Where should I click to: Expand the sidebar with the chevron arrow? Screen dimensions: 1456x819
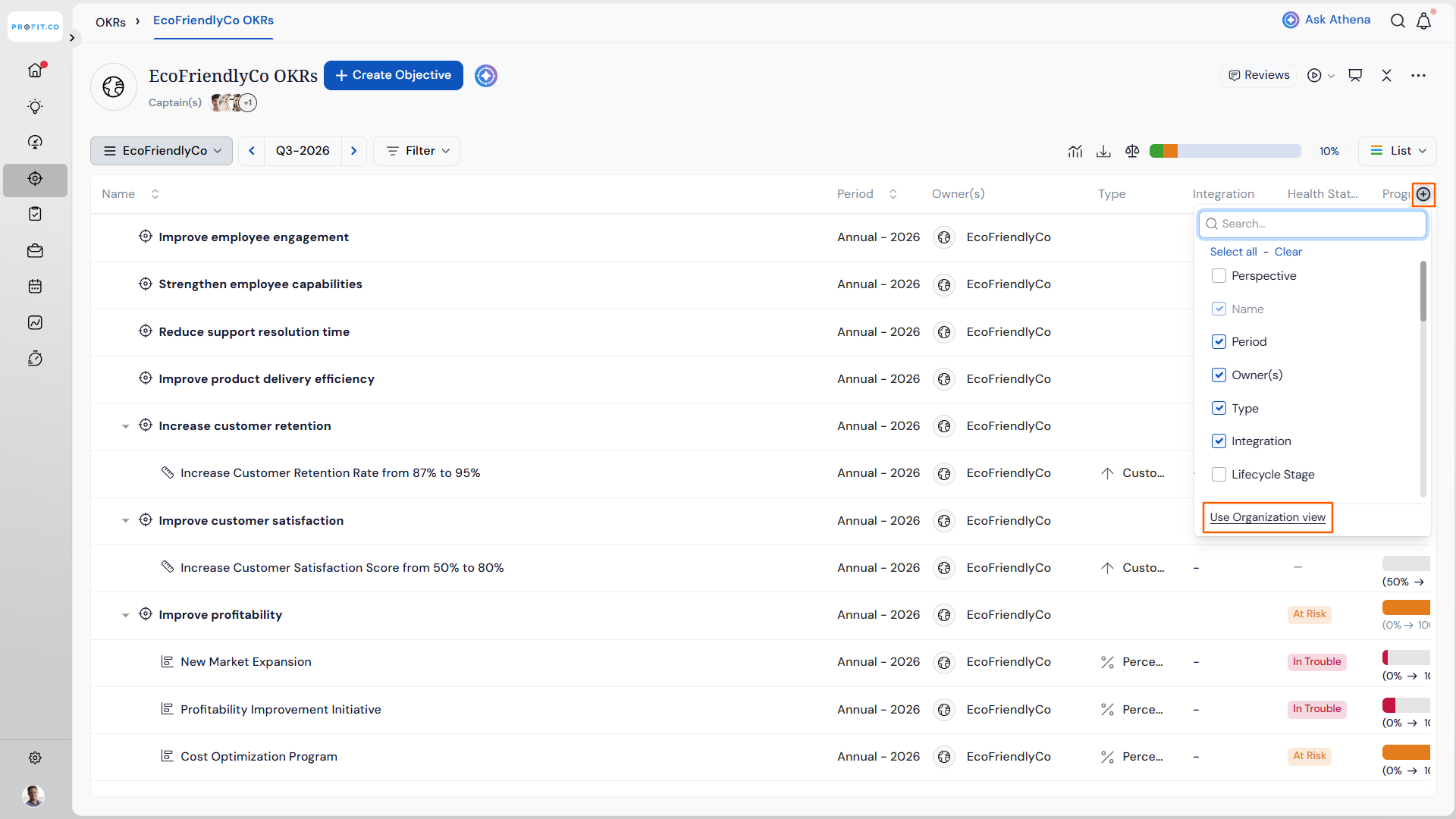click(71, 38)
